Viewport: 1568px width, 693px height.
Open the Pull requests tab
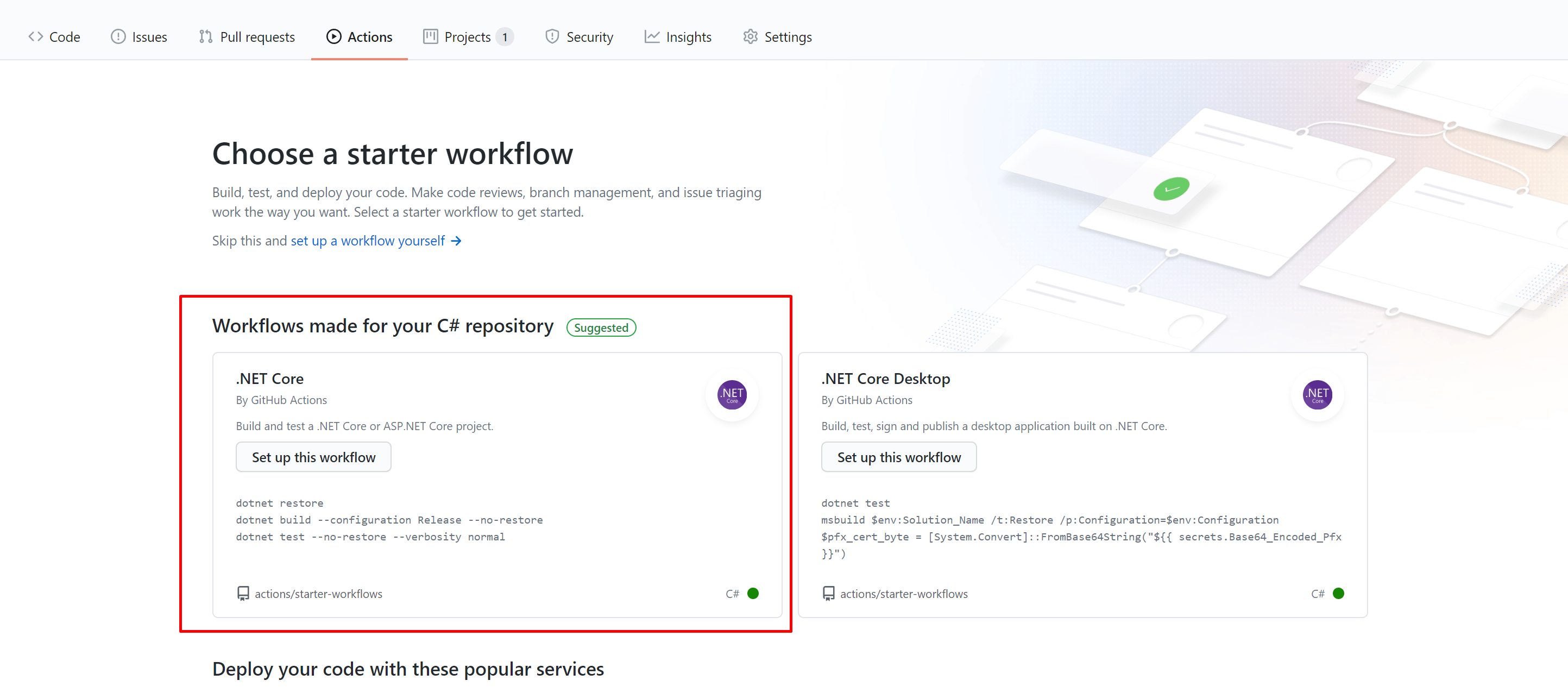tap(257, 37)
